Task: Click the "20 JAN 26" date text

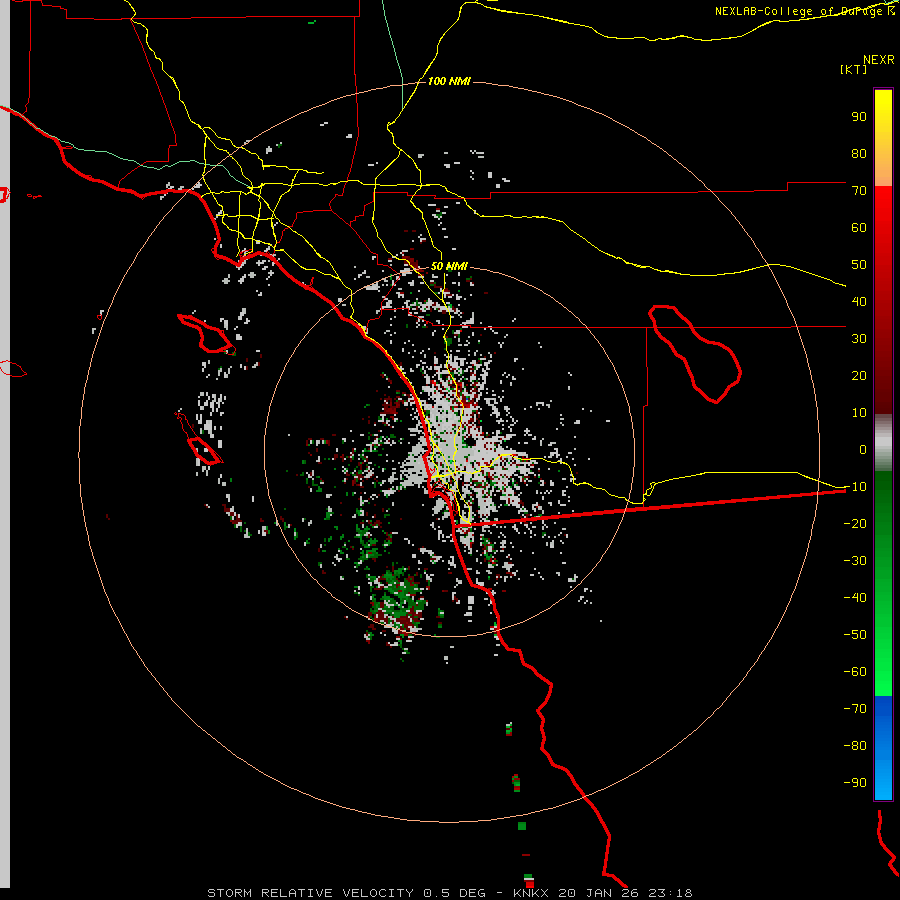Action: 599,893
